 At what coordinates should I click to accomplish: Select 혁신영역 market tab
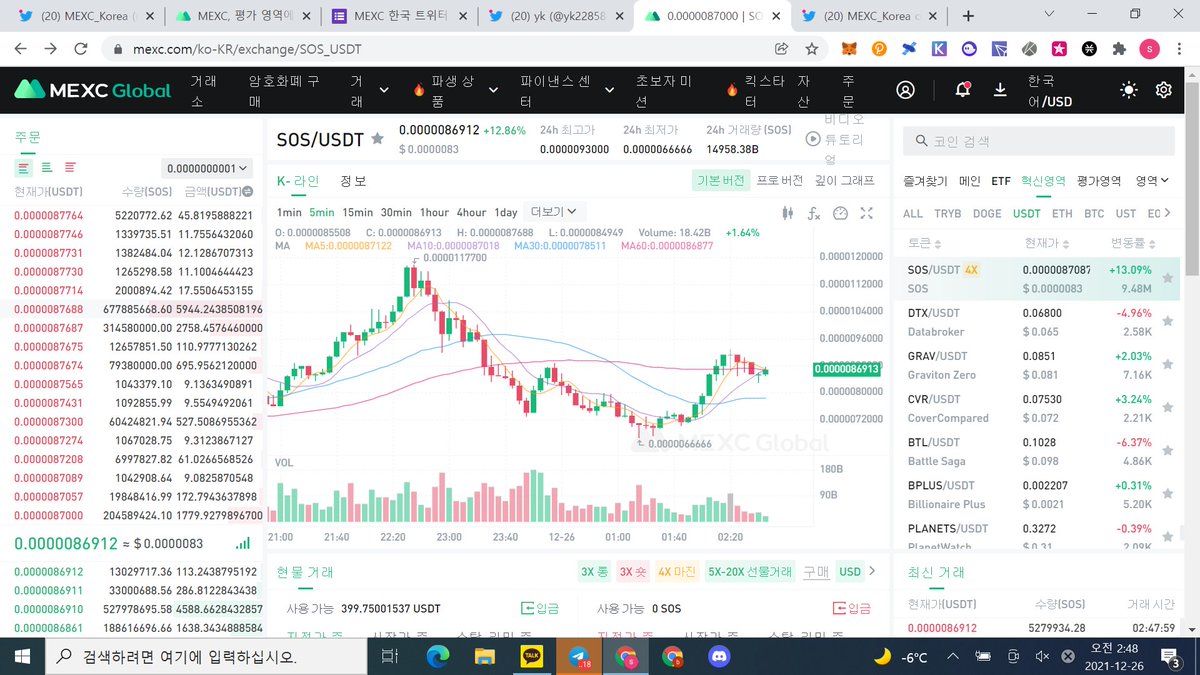click(1044, 181)
